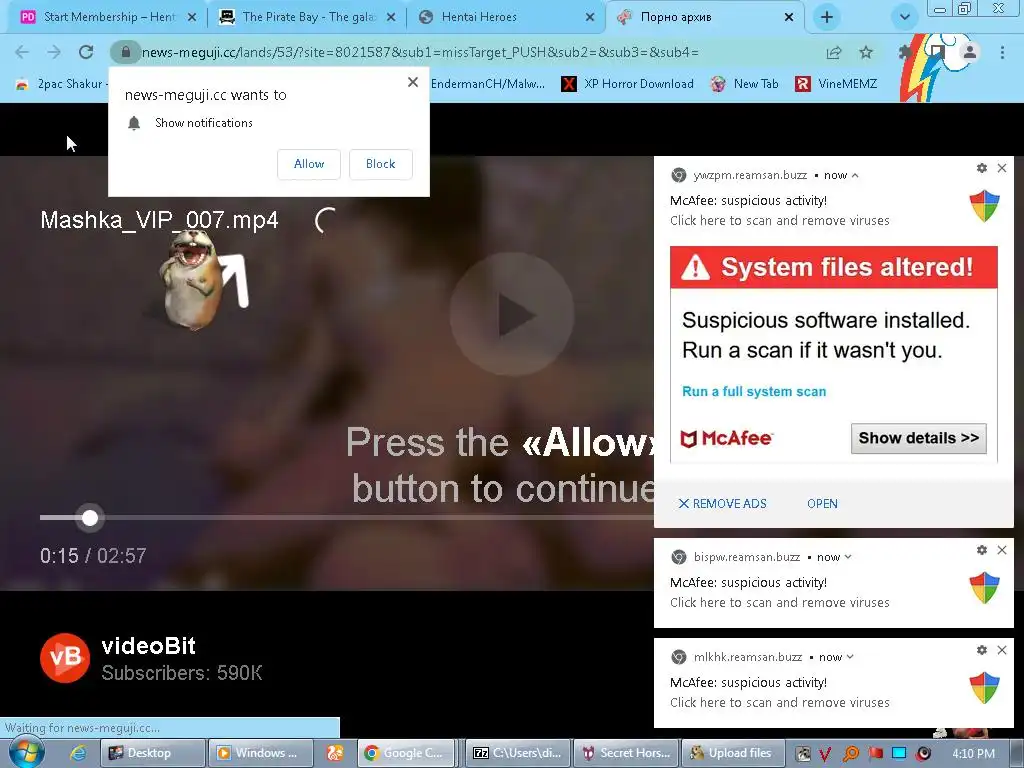
Task: Click the Run a full system scan link
Action: (754, 391)
